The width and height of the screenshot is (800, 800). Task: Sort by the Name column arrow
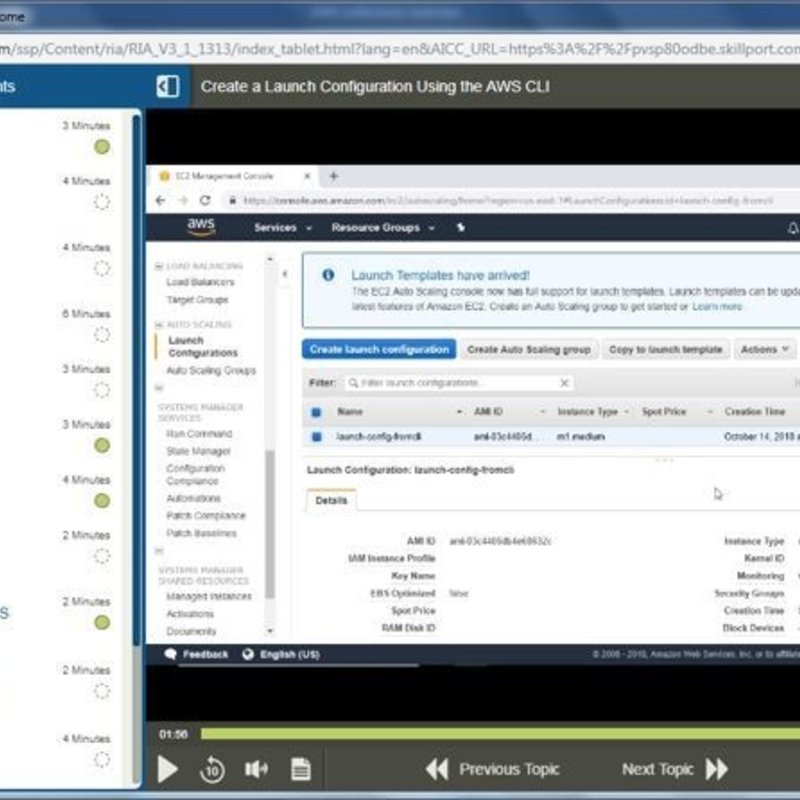459,412
